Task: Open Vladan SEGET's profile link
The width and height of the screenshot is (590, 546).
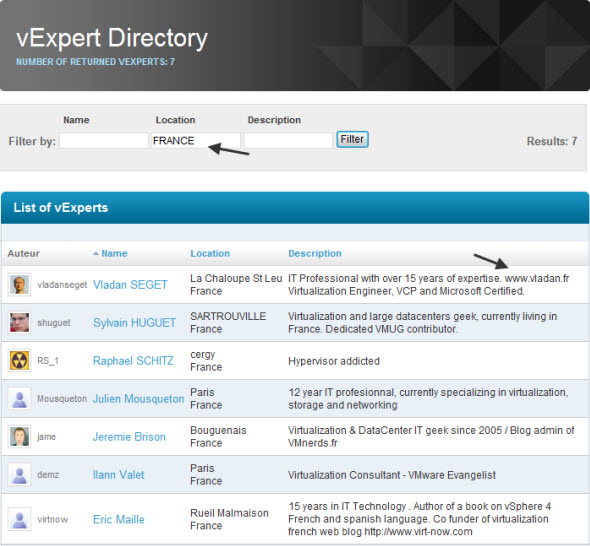Action: pyautogui.click(x=130, y=285)
